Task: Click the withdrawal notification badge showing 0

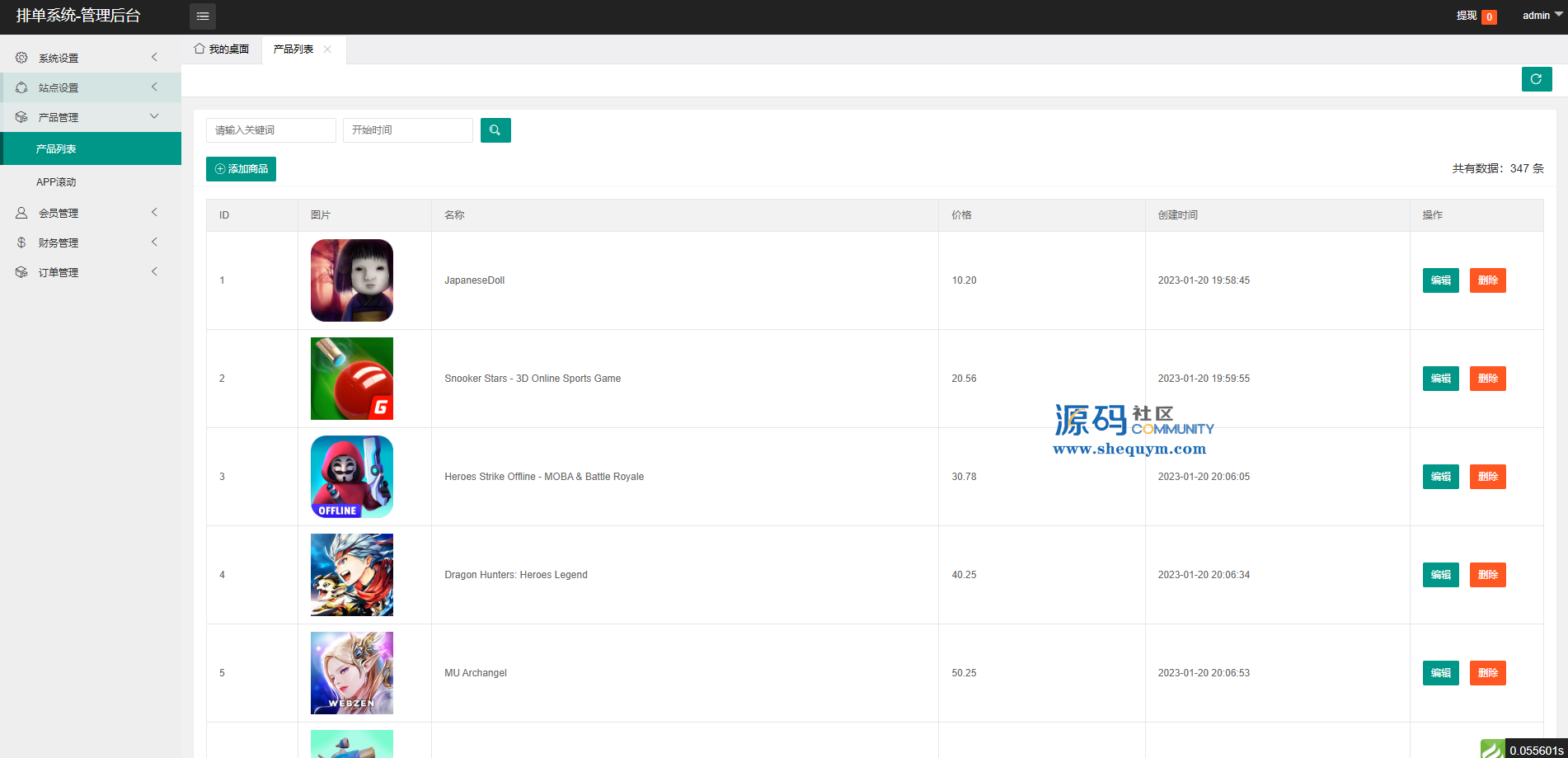Action: 1489,16
